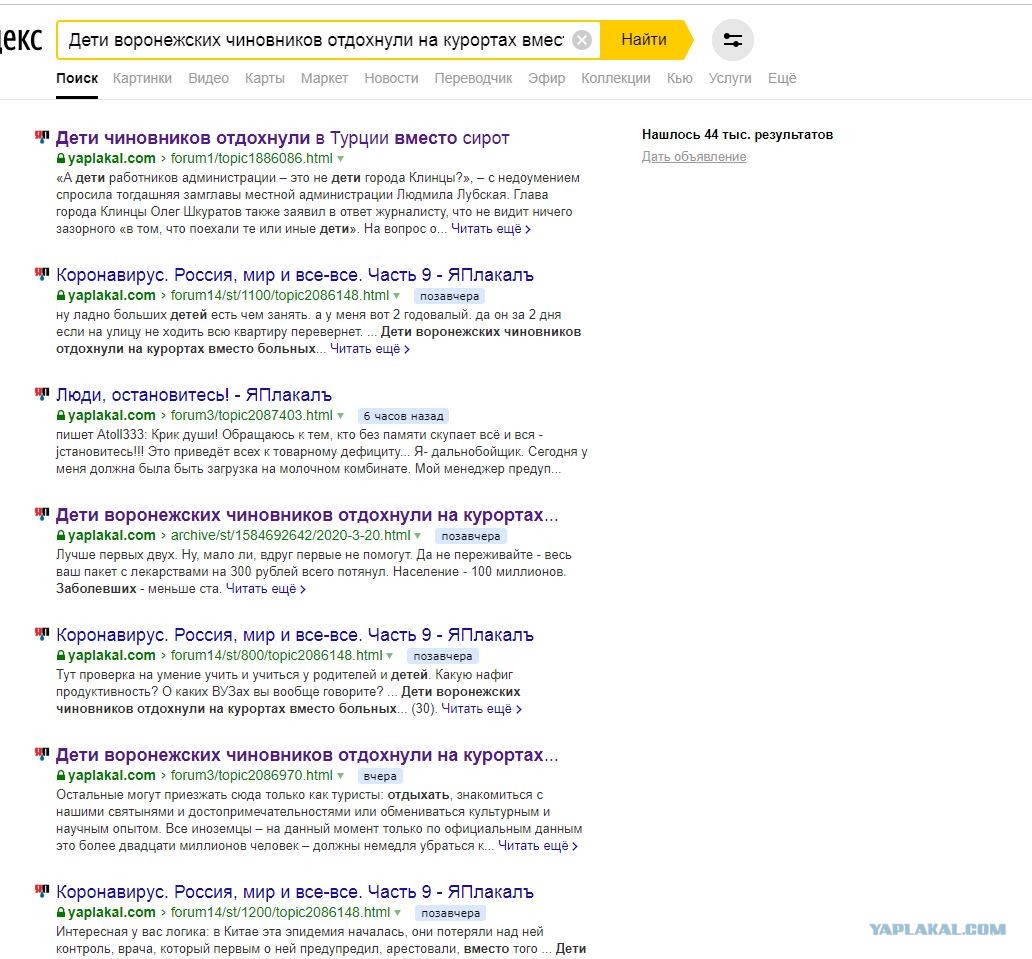
Task: Expand the arrow after forum14/st/800/topic2086148.html
Action: [x=390, y=656]
